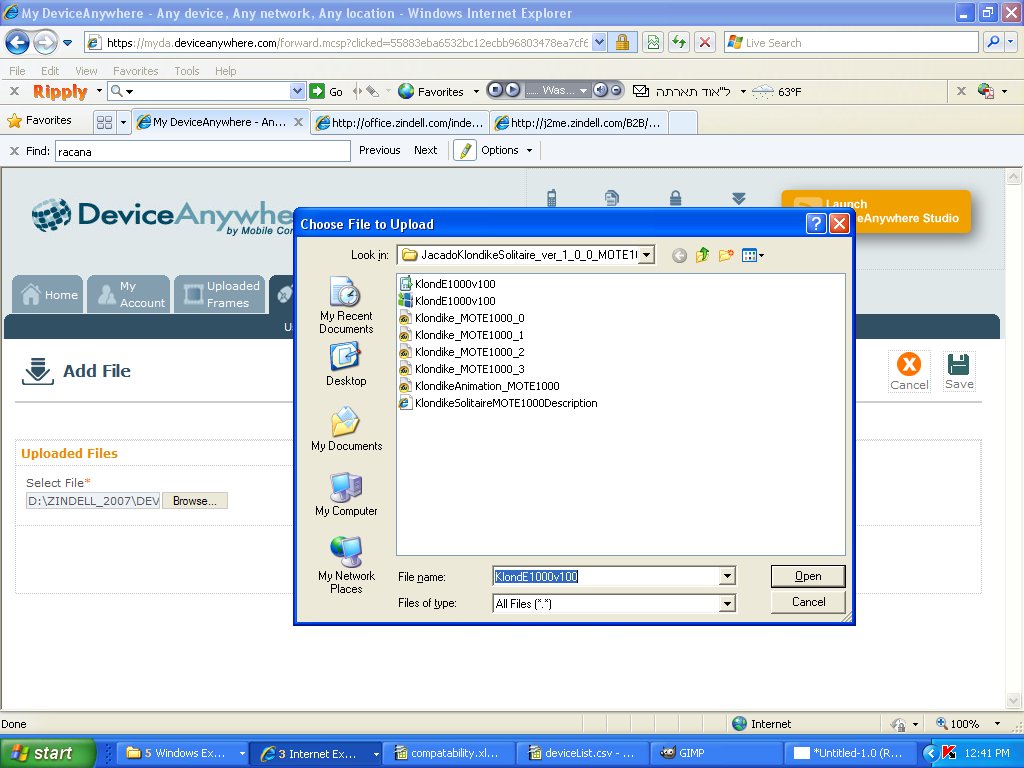This screenshot has height=768, width=1024.
Task: Open the page zoom 100% dropdown arrow
Action: click(x=997, y=724)
